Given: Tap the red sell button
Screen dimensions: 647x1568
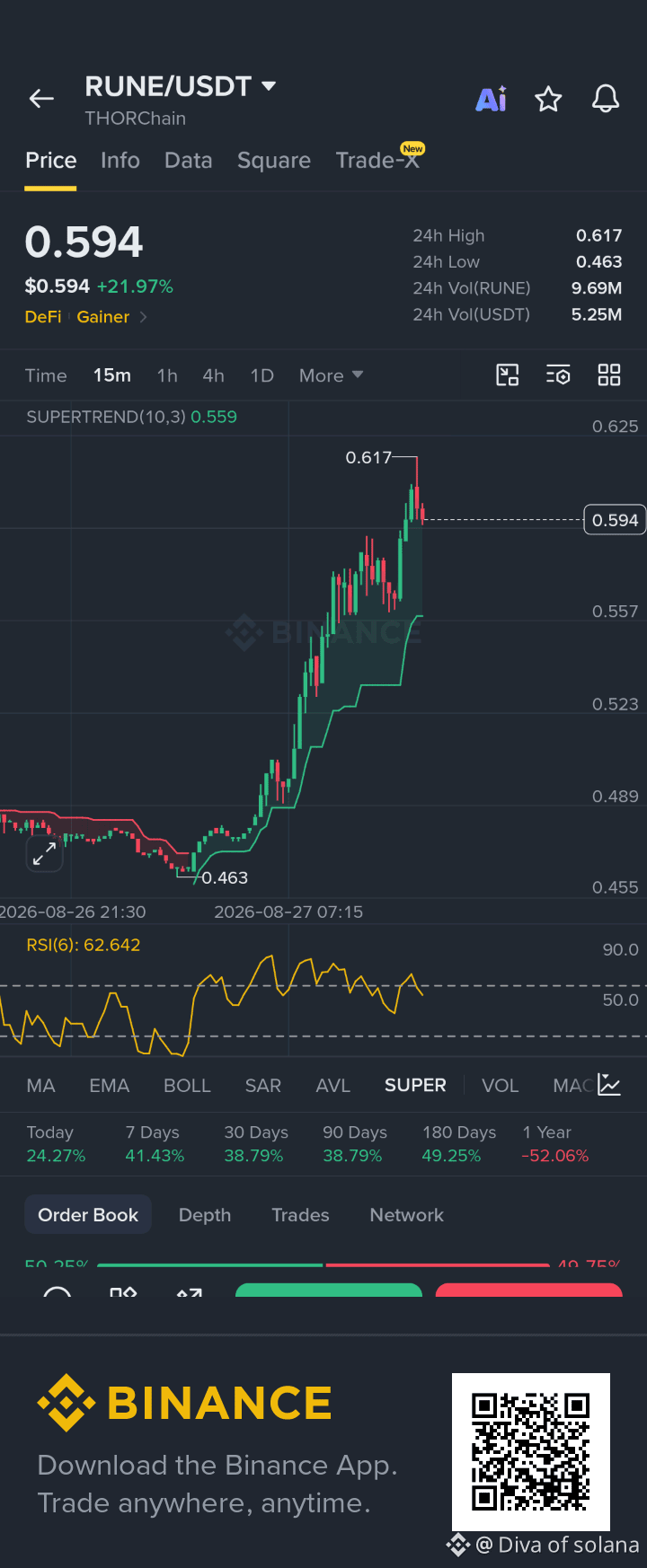Looking at the screenshot, I should point(529,1291).
